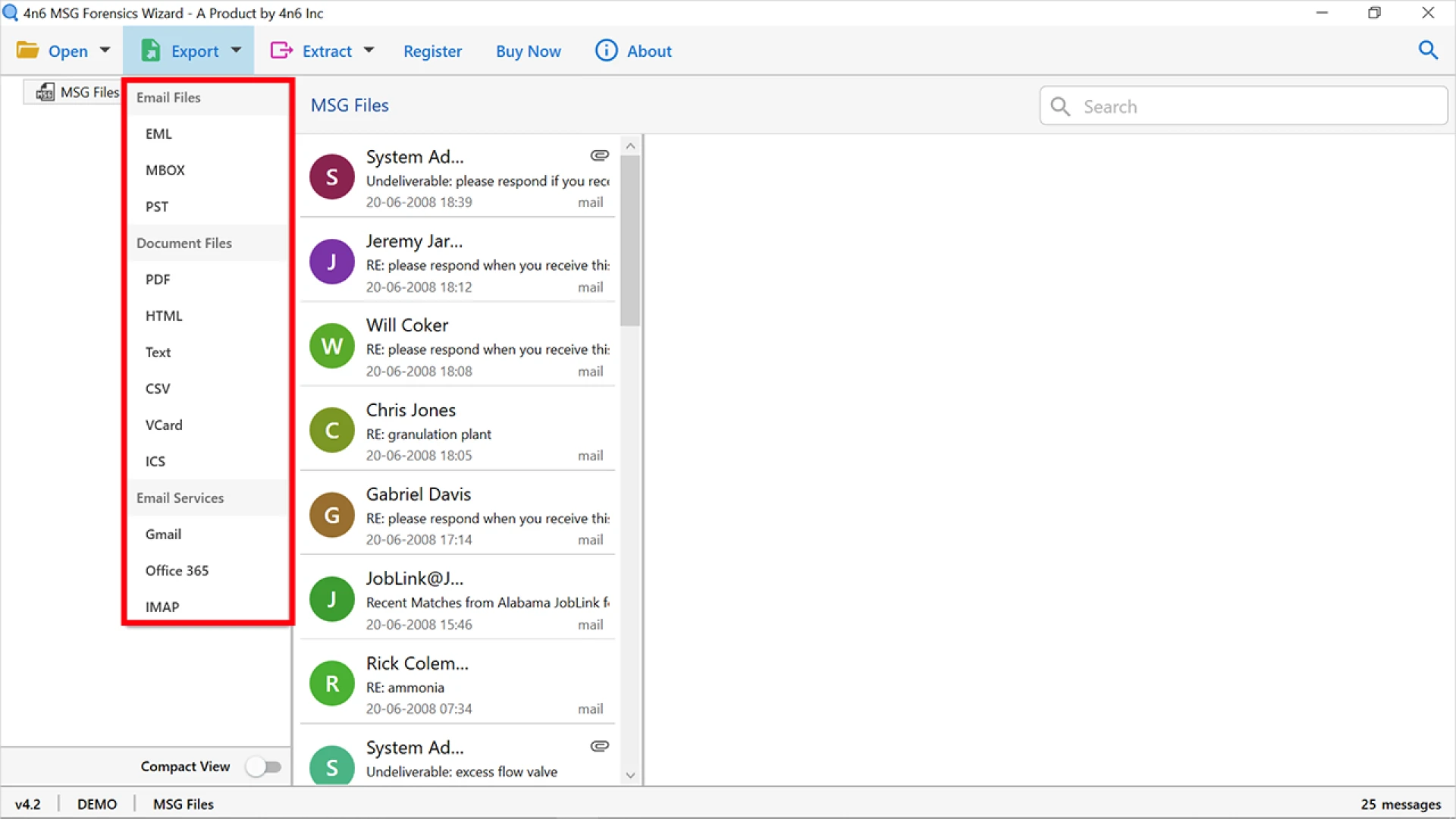Click the Extract arrow icon
Screen dimensions: 1456x819
(x=281, y=50)
